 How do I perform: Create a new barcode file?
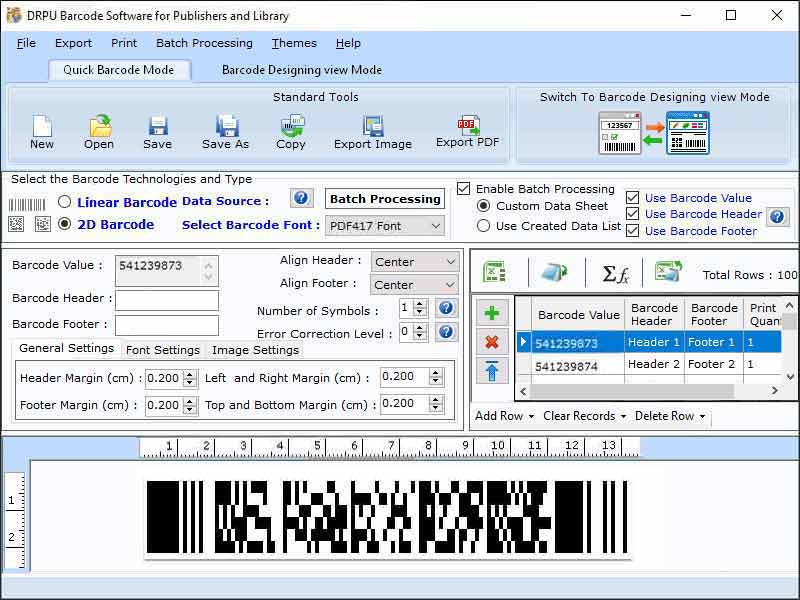(41, 125)
